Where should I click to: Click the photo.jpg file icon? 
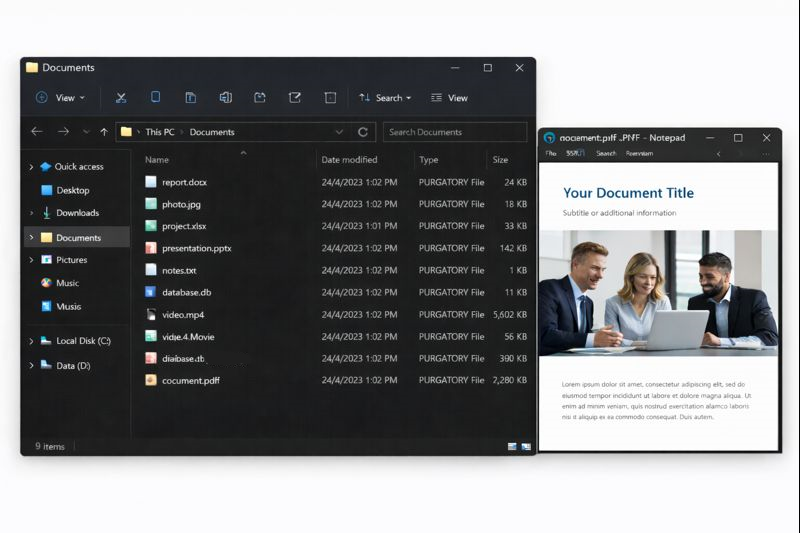coord(151,204)
